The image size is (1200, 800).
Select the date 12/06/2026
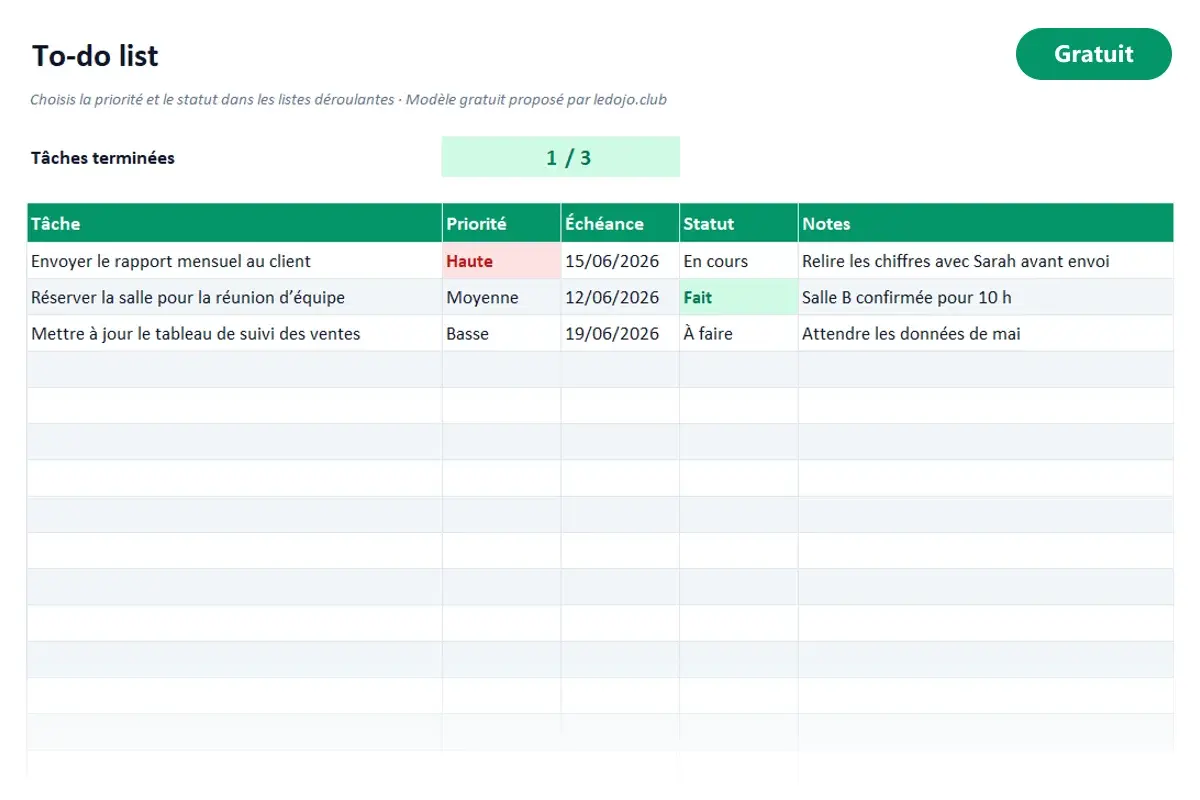[620, 297]
